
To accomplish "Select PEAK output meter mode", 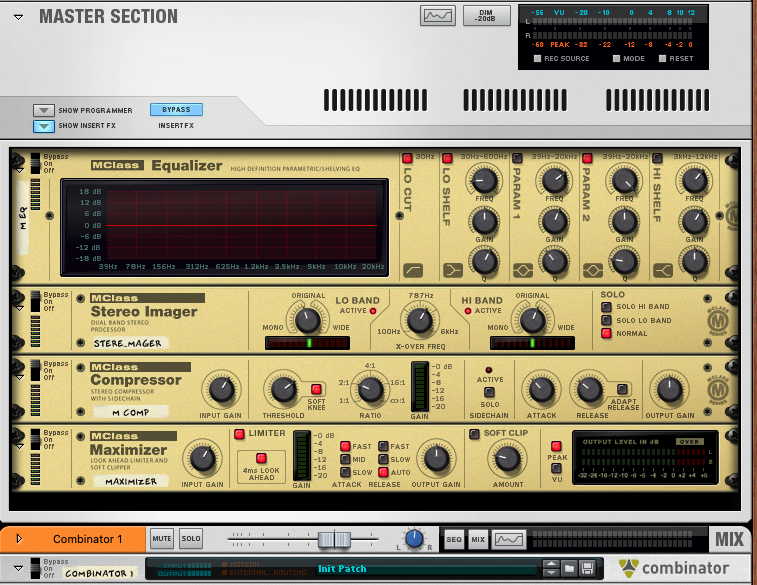I will point(556,446).
